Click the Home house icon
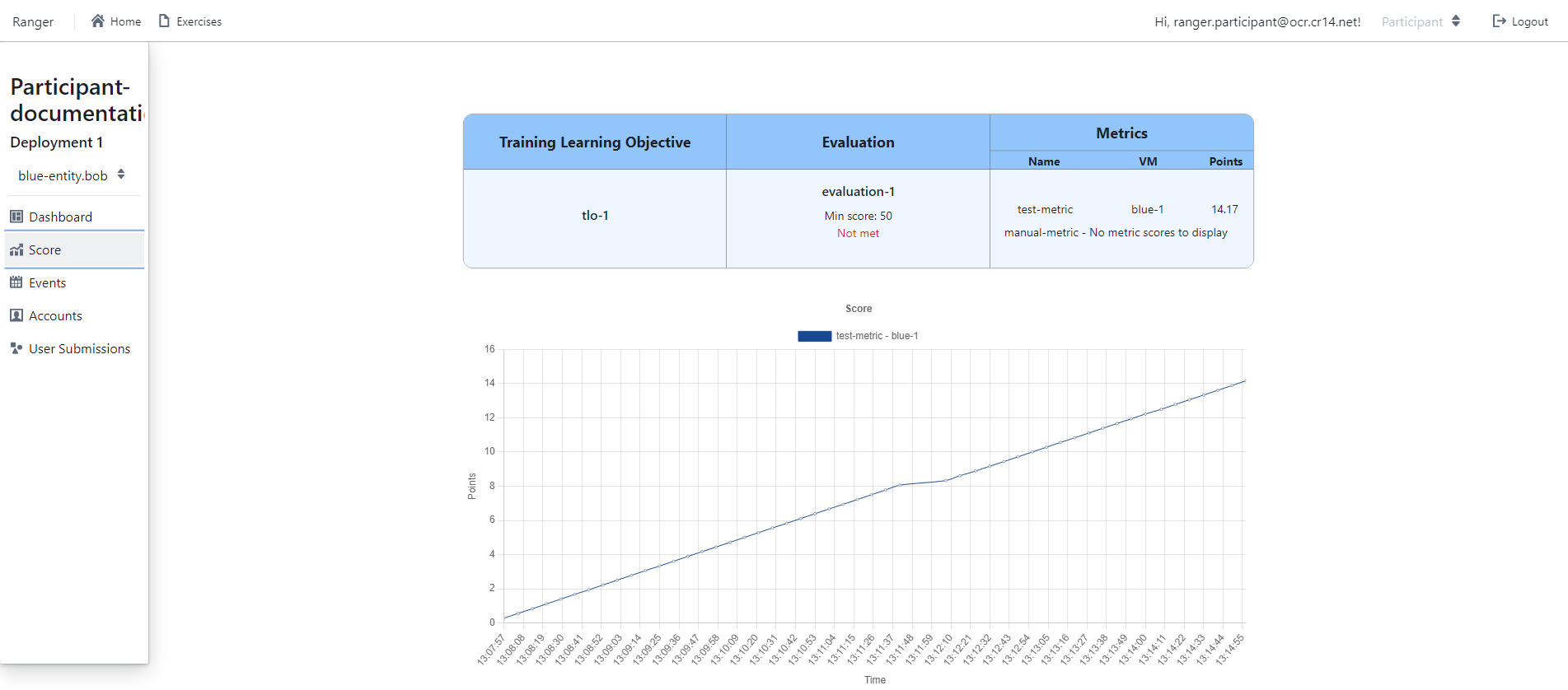Image resolution: width=1568 pixels, height=690 pixels. [x=97, y=21]
